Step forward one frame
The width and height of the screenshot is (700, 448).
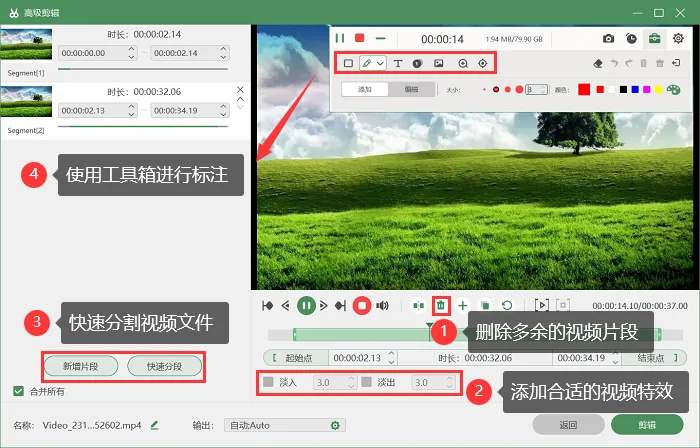[x=324, y=306]
